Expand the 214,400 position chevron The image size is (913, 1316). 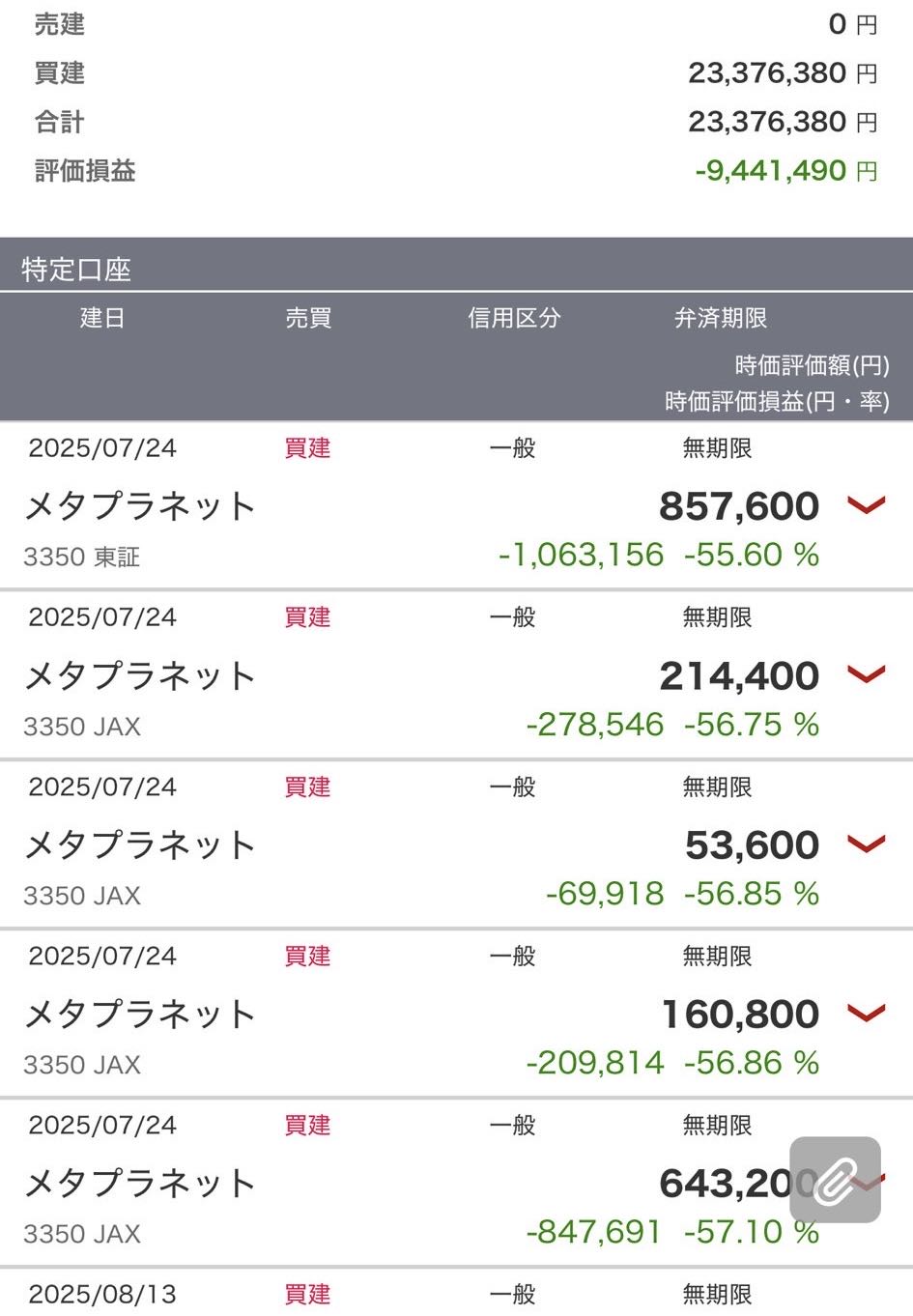coord(866,673)
